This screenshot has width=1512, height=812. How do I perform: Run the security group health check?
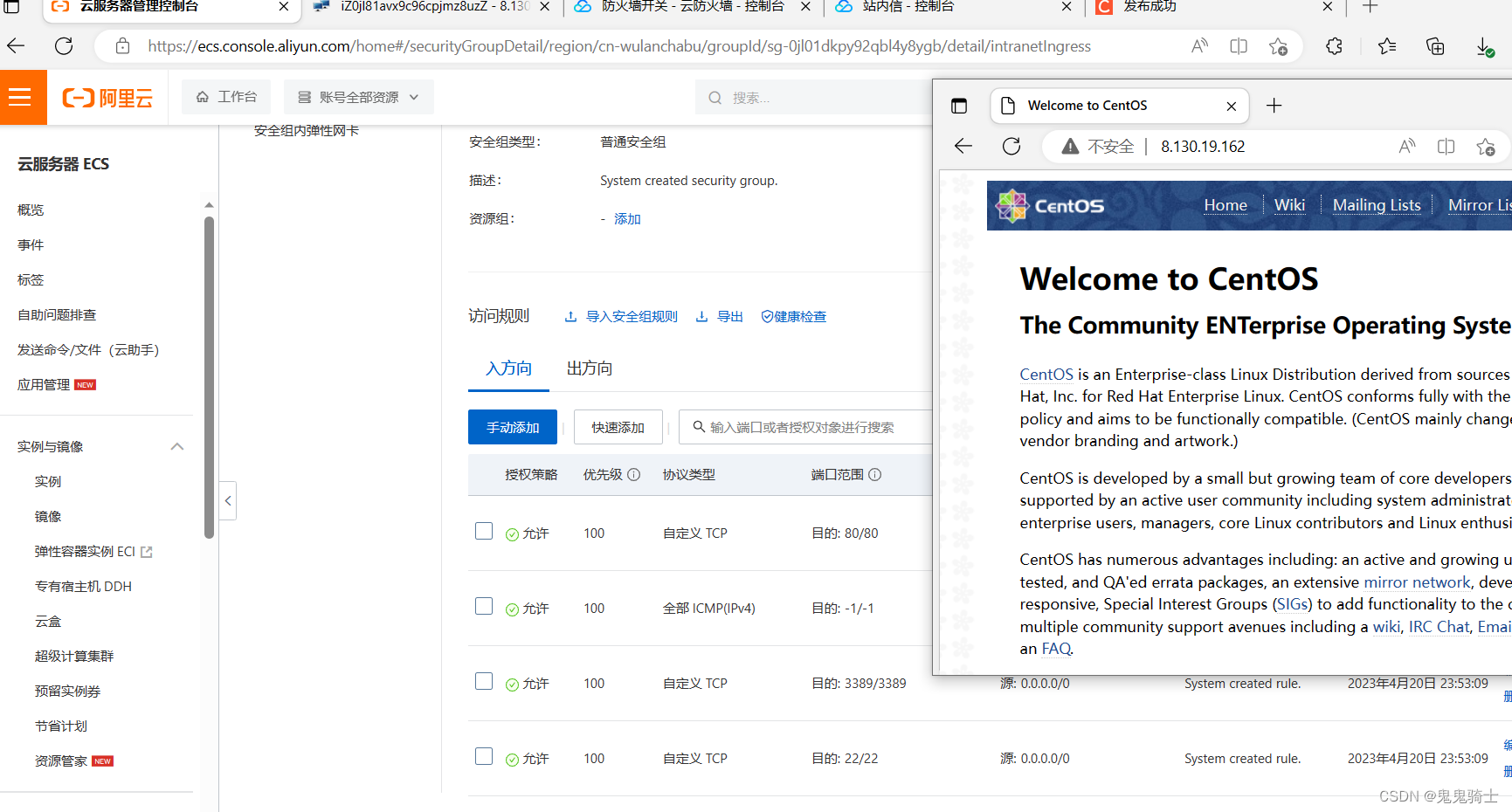(793, 317)
